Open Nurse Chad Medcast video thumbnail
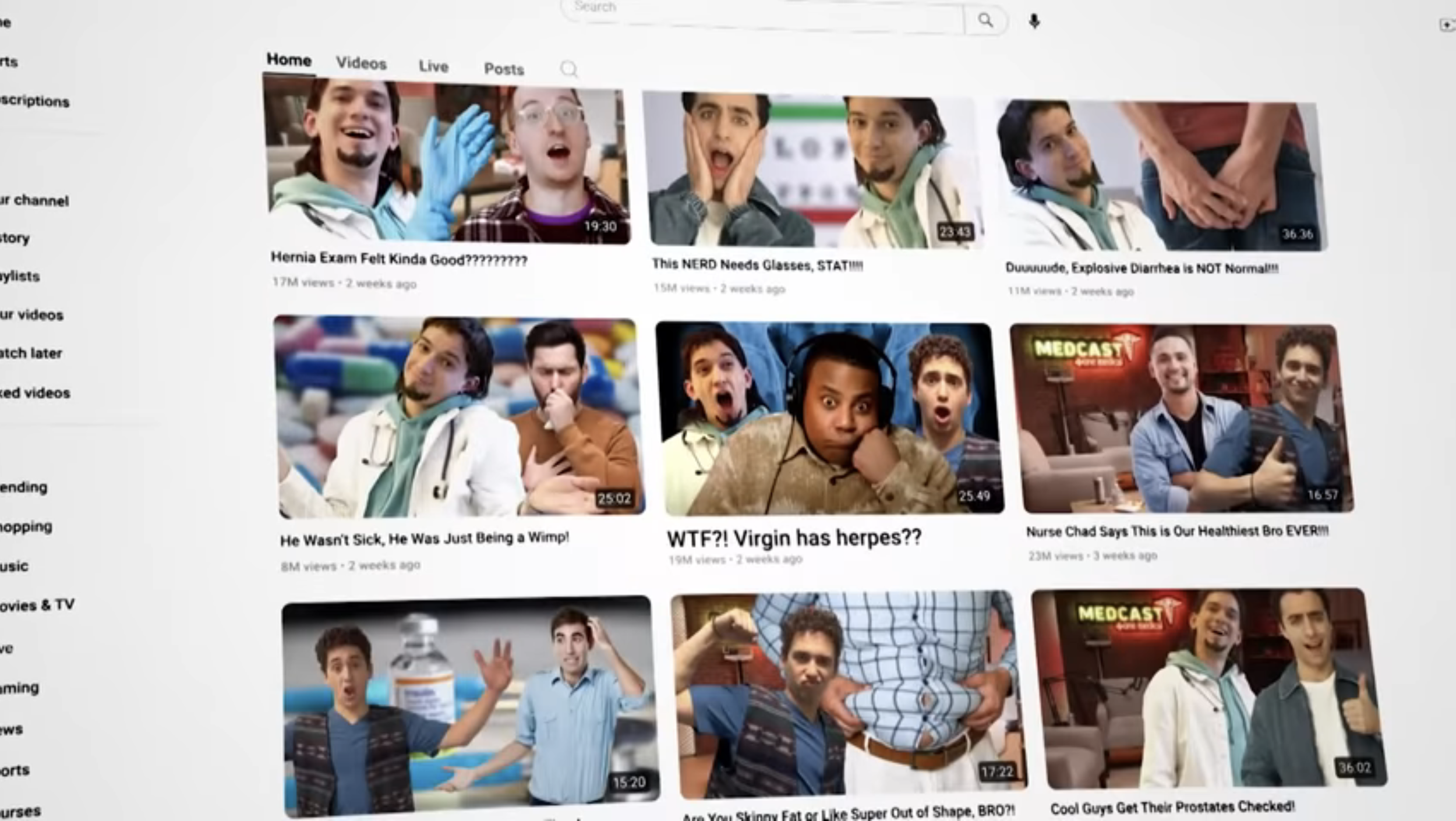The height and width of the screenshot is (821, 1456). click(x=1182, y=418)
